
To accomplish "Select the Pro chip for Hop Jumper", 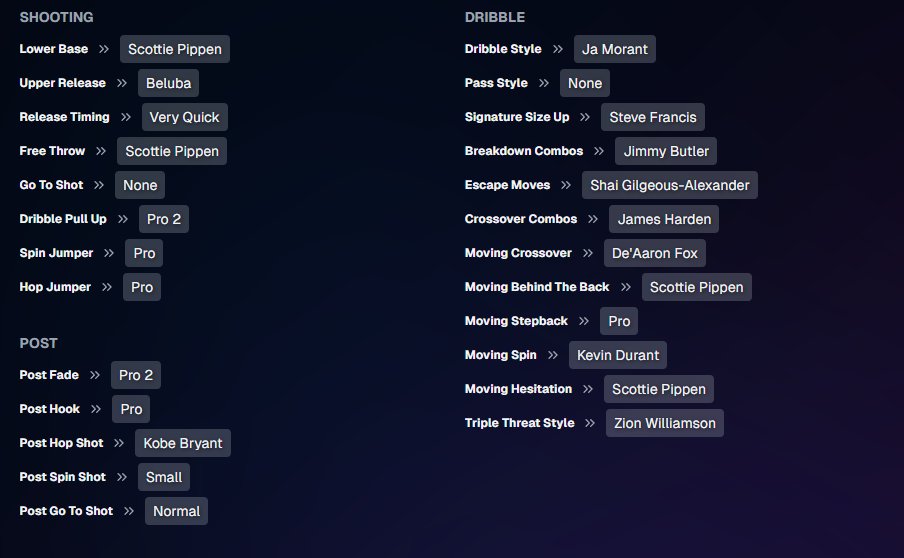I will pos(142,287).
